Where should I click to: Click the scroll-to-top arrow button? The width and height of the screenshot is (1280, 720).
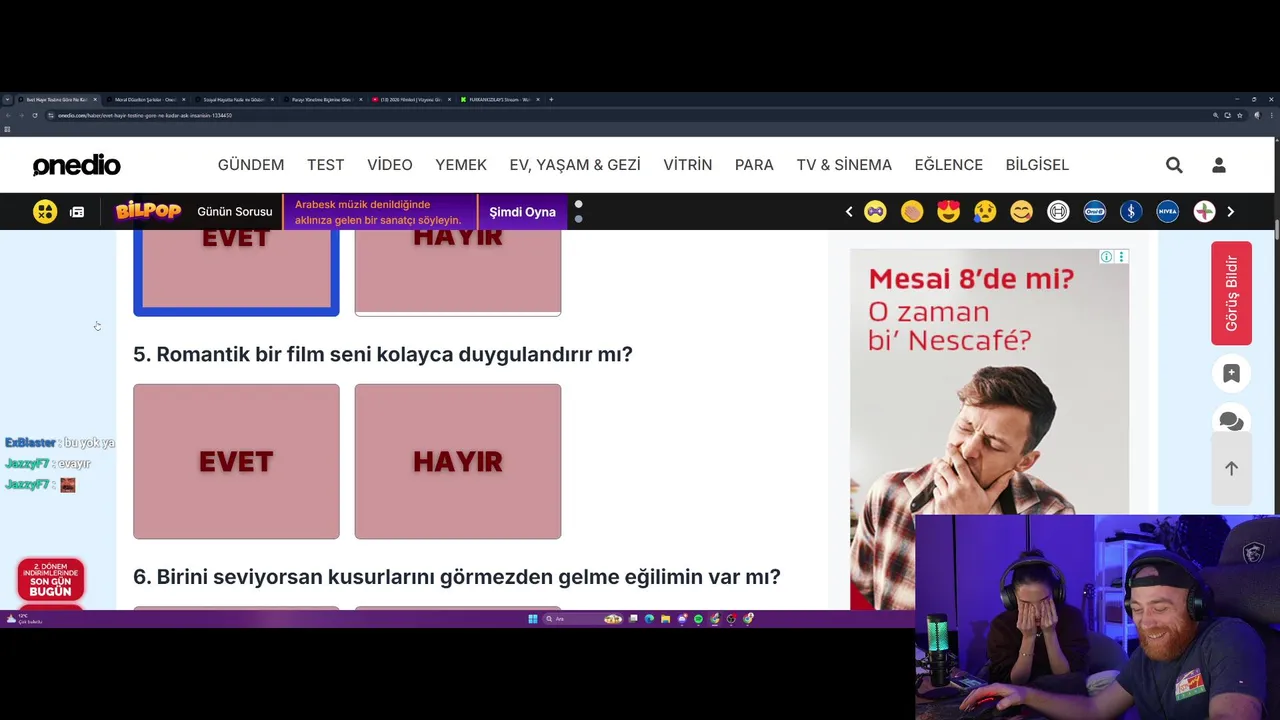click(1231, 468)
